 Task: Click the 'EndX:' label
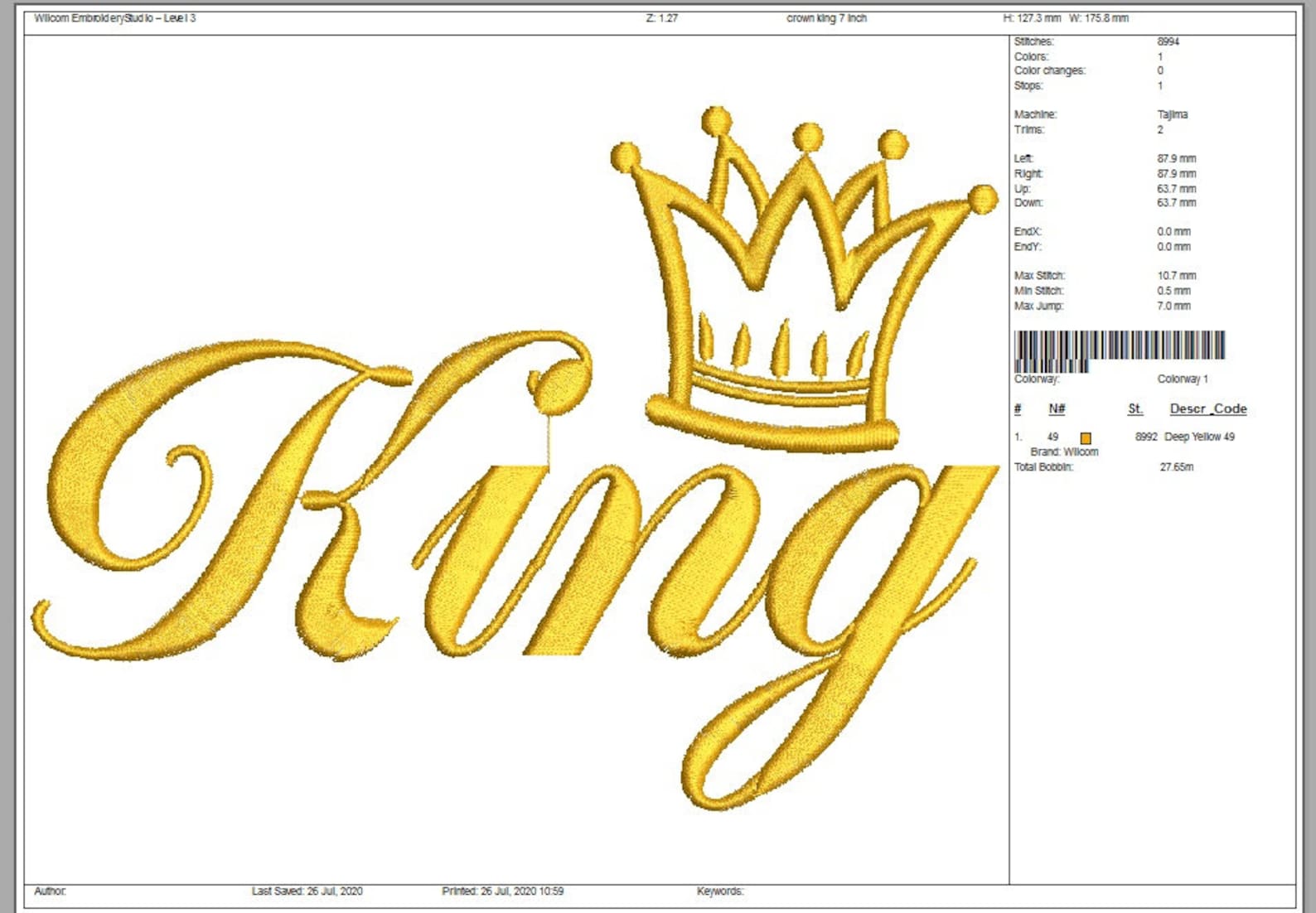(x=1028, y=231)
